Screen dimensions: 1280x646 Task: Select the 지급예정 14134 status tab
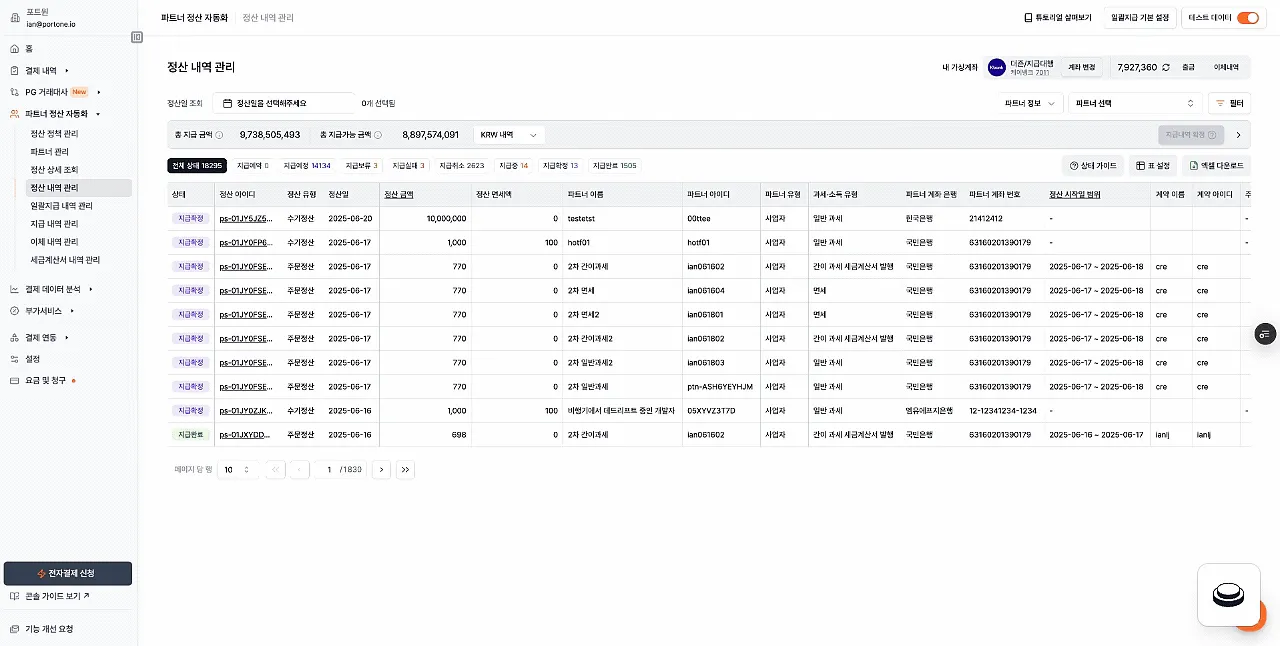306,166
